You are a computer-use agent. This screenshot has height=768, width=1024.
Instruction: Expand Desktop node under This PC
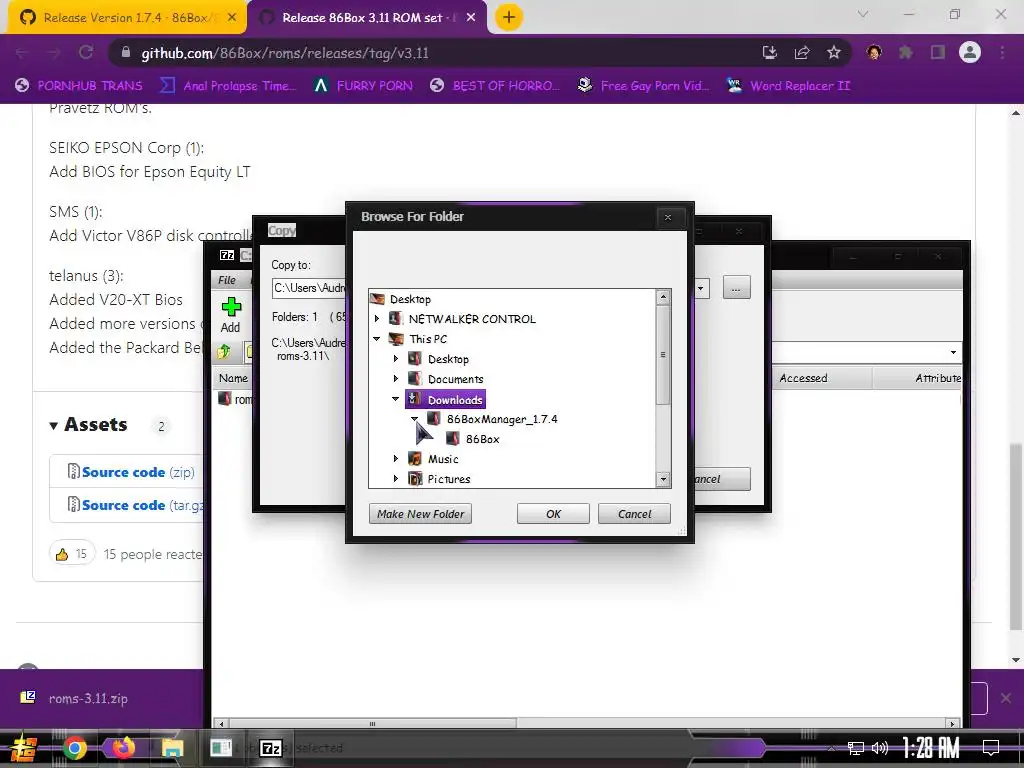coord(396,359)
